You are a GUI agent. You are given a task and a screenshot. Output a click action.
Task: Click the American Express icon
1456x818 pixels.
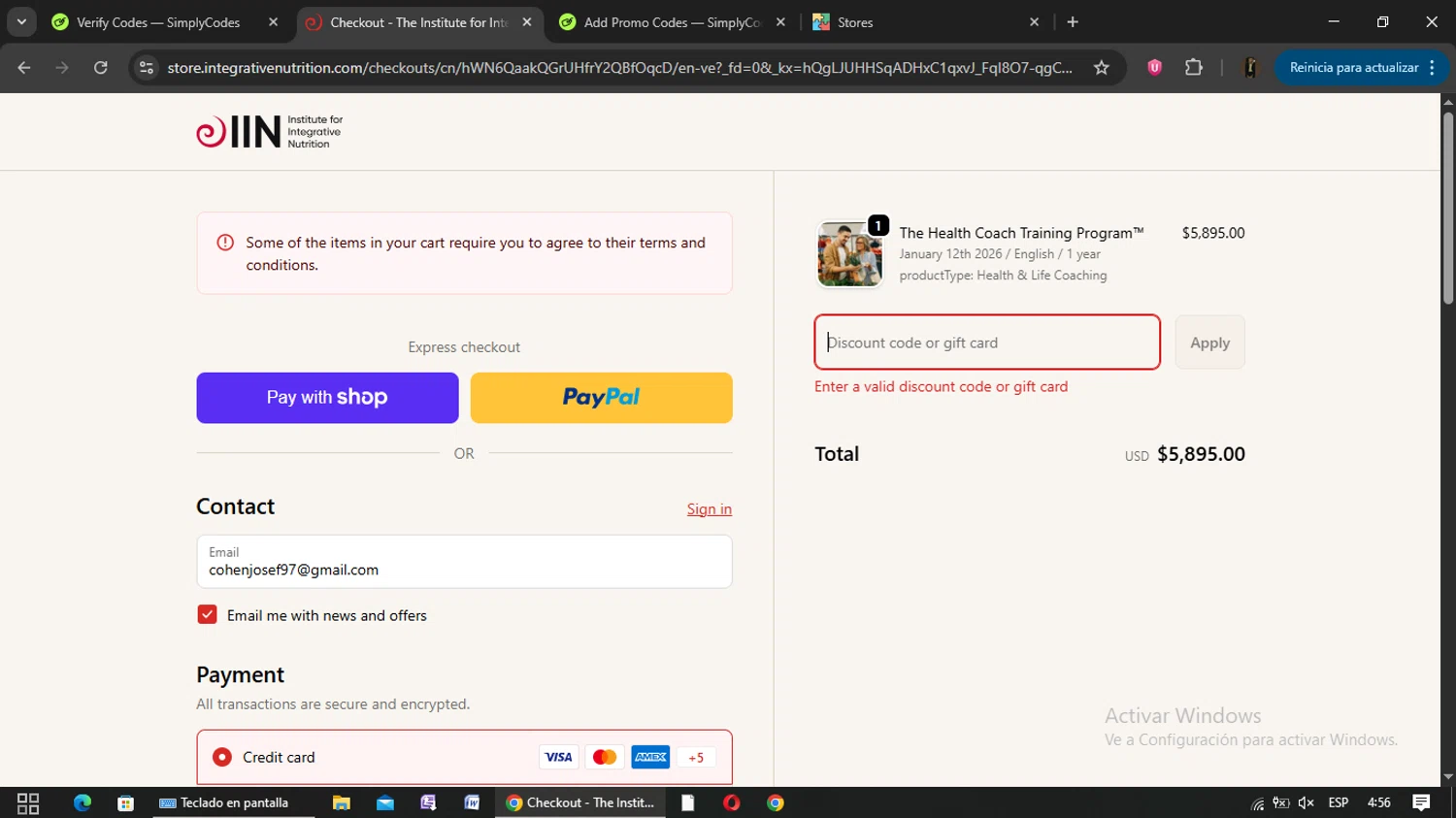[x=650, y=757]
